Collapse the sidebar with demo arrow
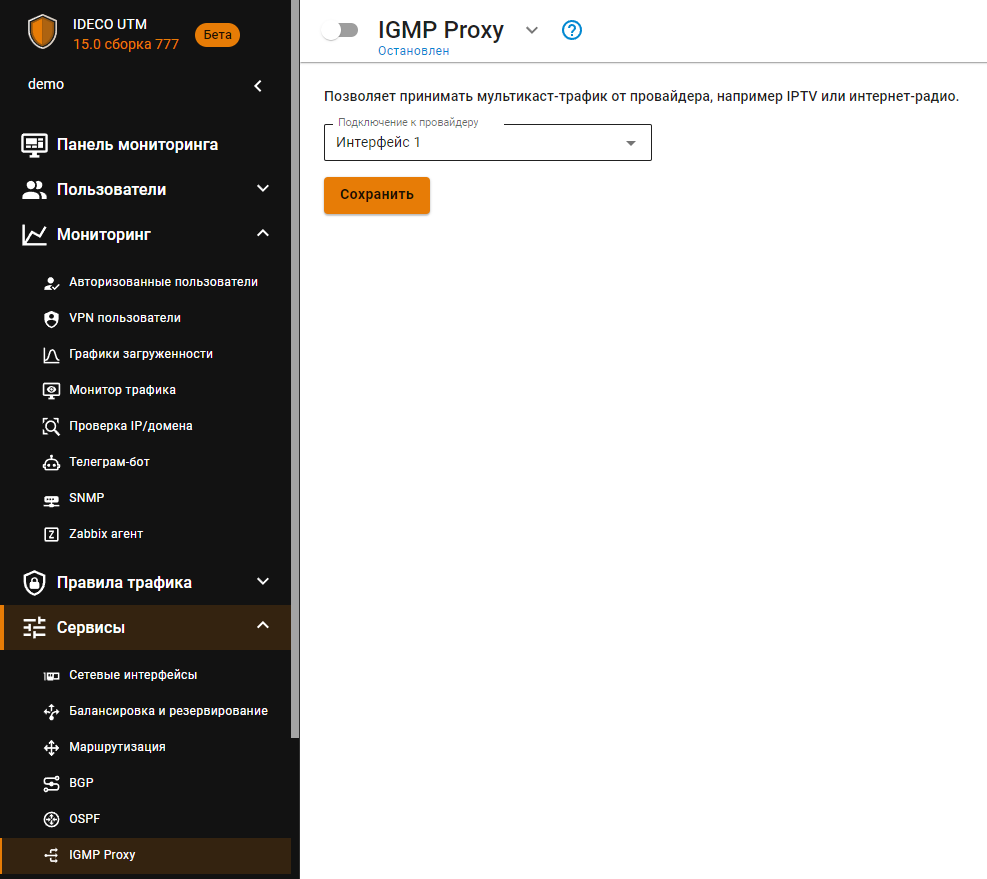987x879 pixels. (258, 86)
